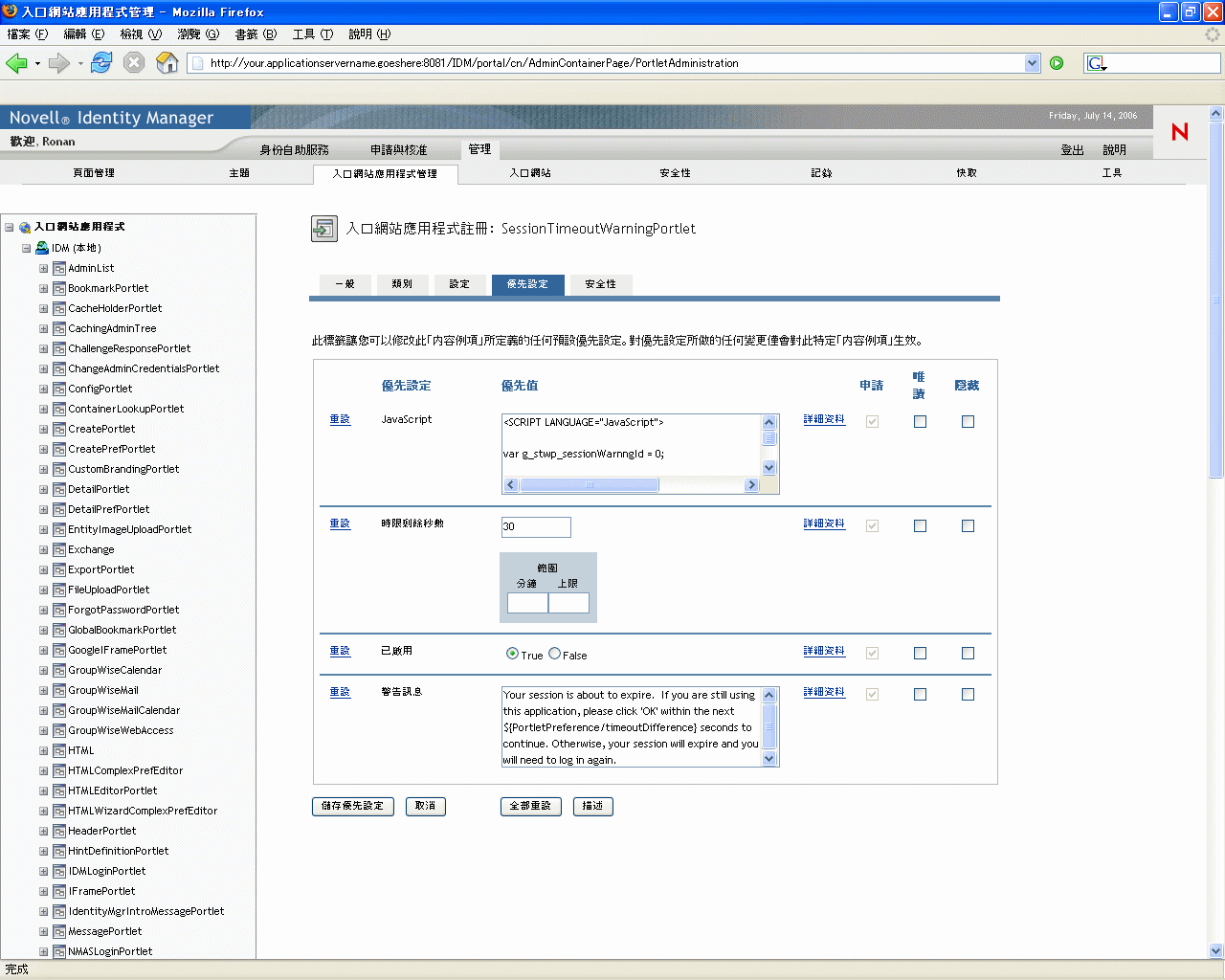
Task: Check the 隱藏 checkbox for 時限到餘秒數
Action: tap(968, 525)
